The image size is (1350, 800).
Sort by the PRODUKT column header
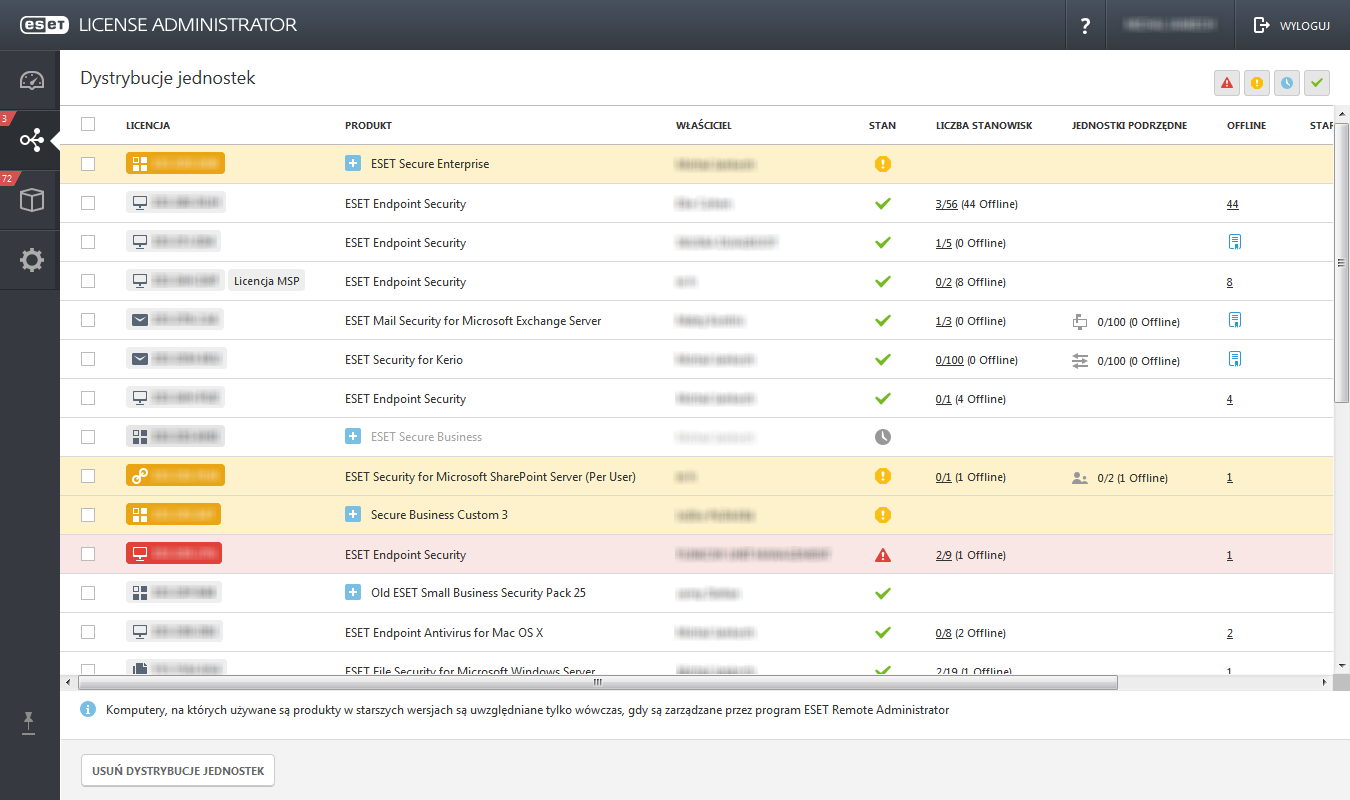[368, 126]
